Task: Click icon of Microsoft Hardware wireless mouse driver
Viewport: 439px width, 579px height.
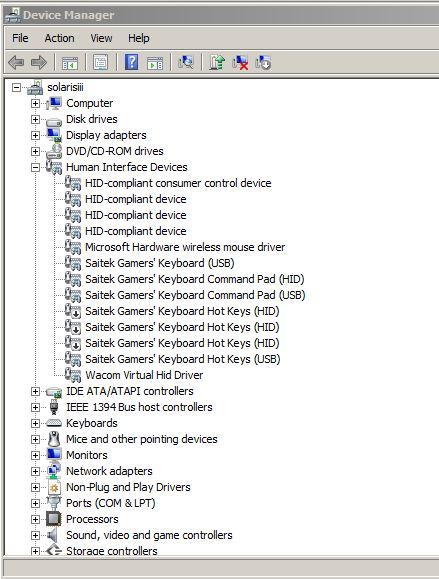Action: (x=73, y=247)
